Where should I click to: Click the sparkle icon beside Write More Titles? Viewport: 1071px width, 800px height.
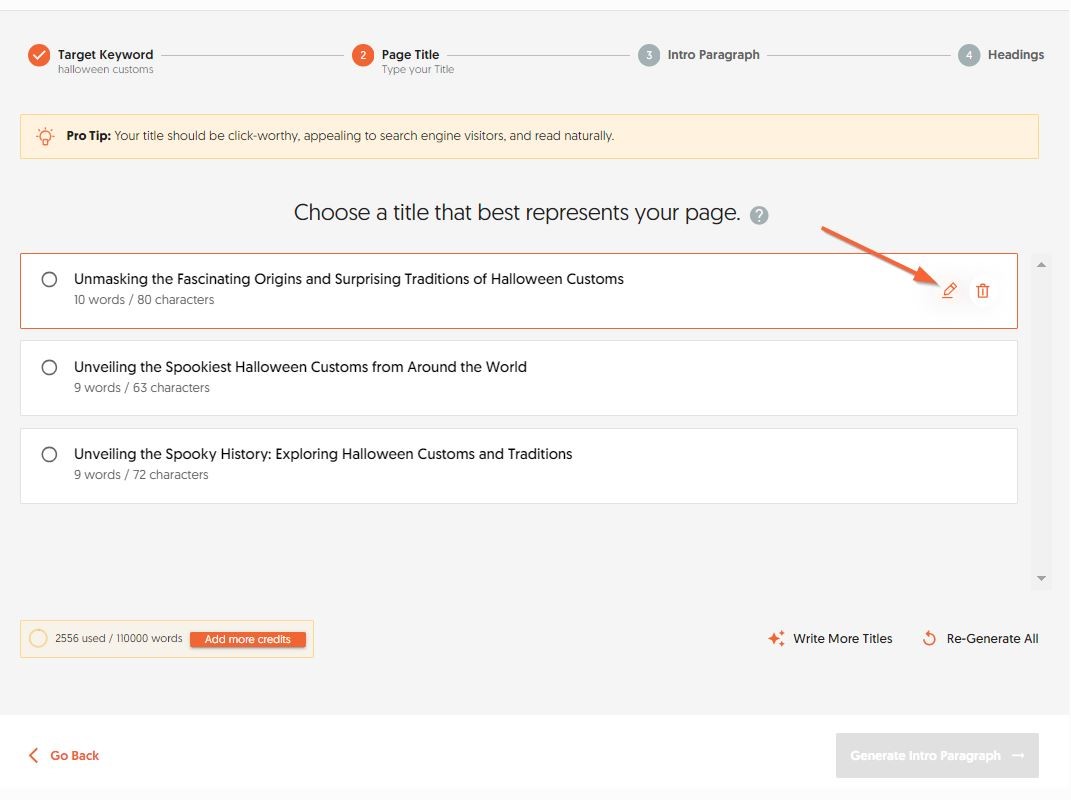click(776, 638)
